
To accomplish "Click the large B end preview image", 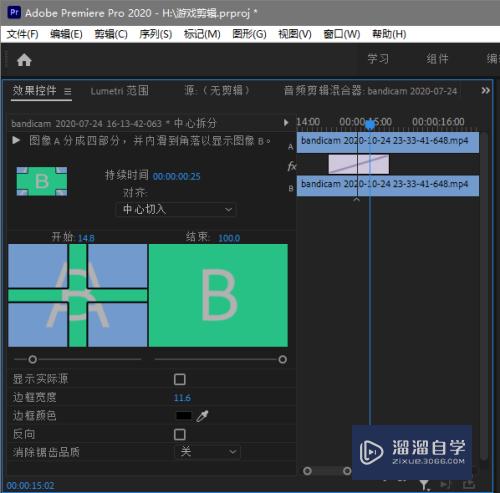I will click(x=219, y=295).
